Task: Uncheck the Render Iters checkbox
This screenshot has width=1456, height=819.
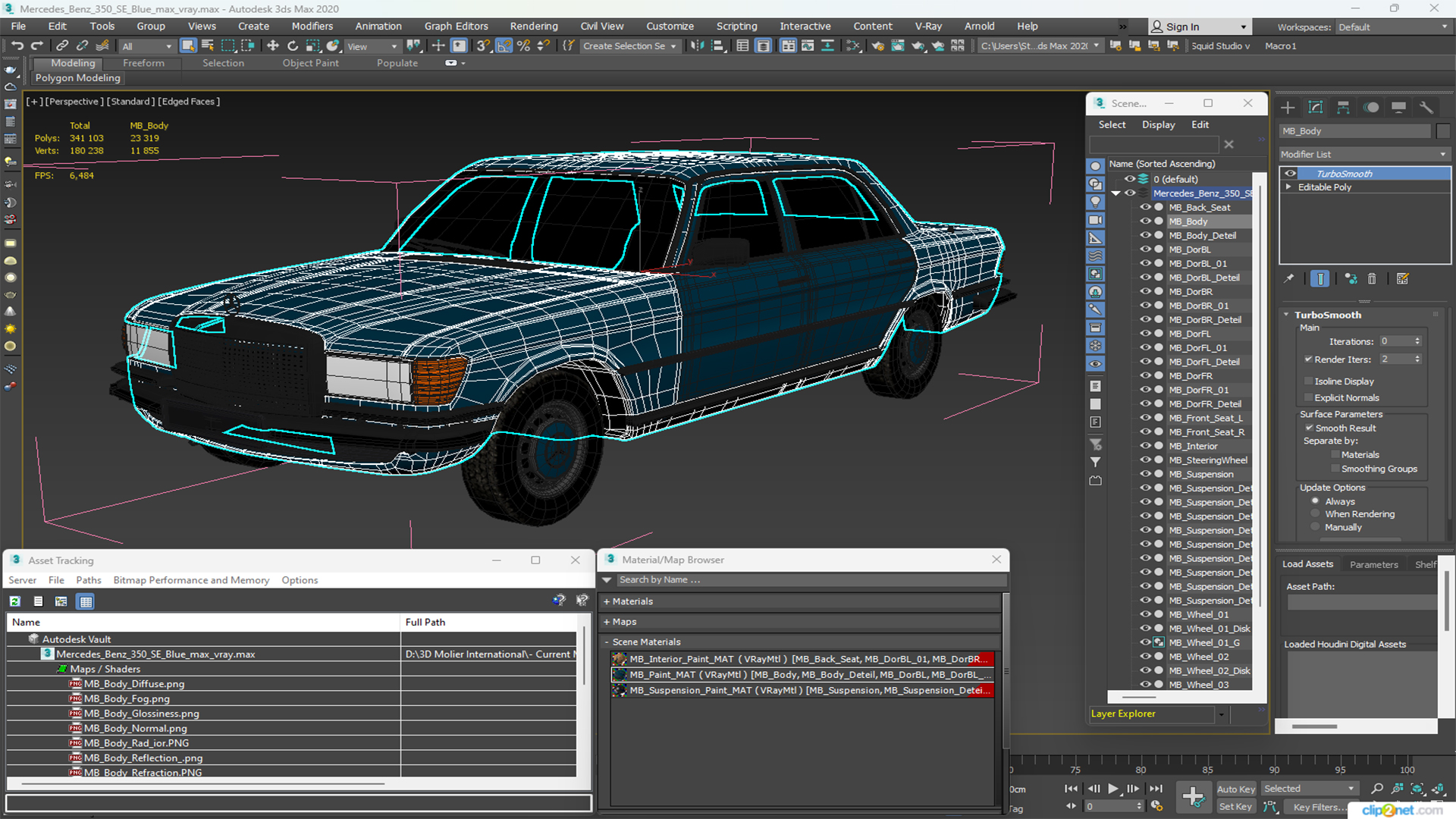Action: [1308, 359]
